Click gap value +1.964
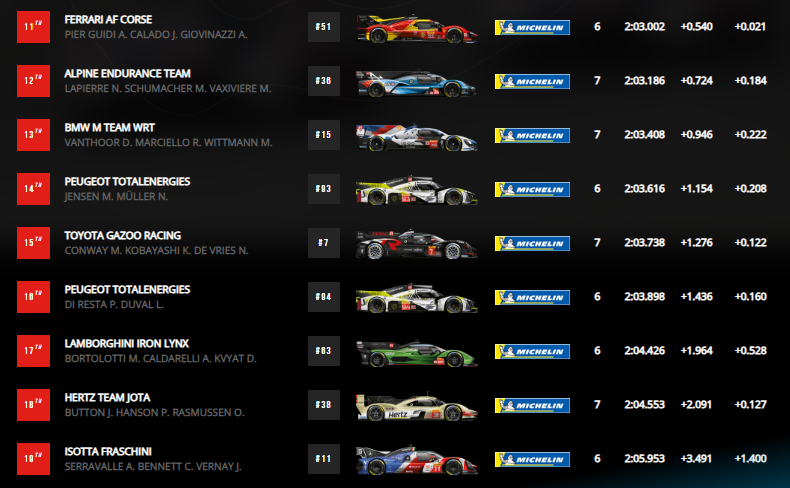 click(696, 351)
